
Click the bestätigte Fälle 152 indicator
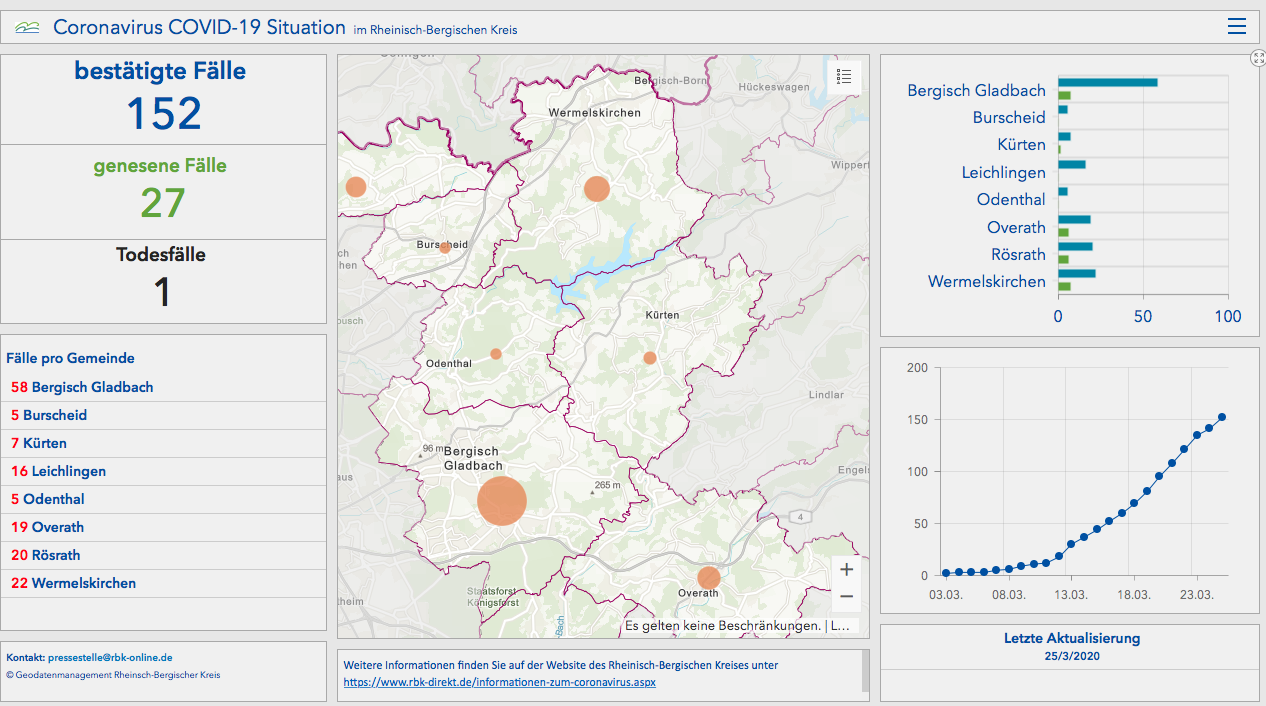(x=163, y=98)
